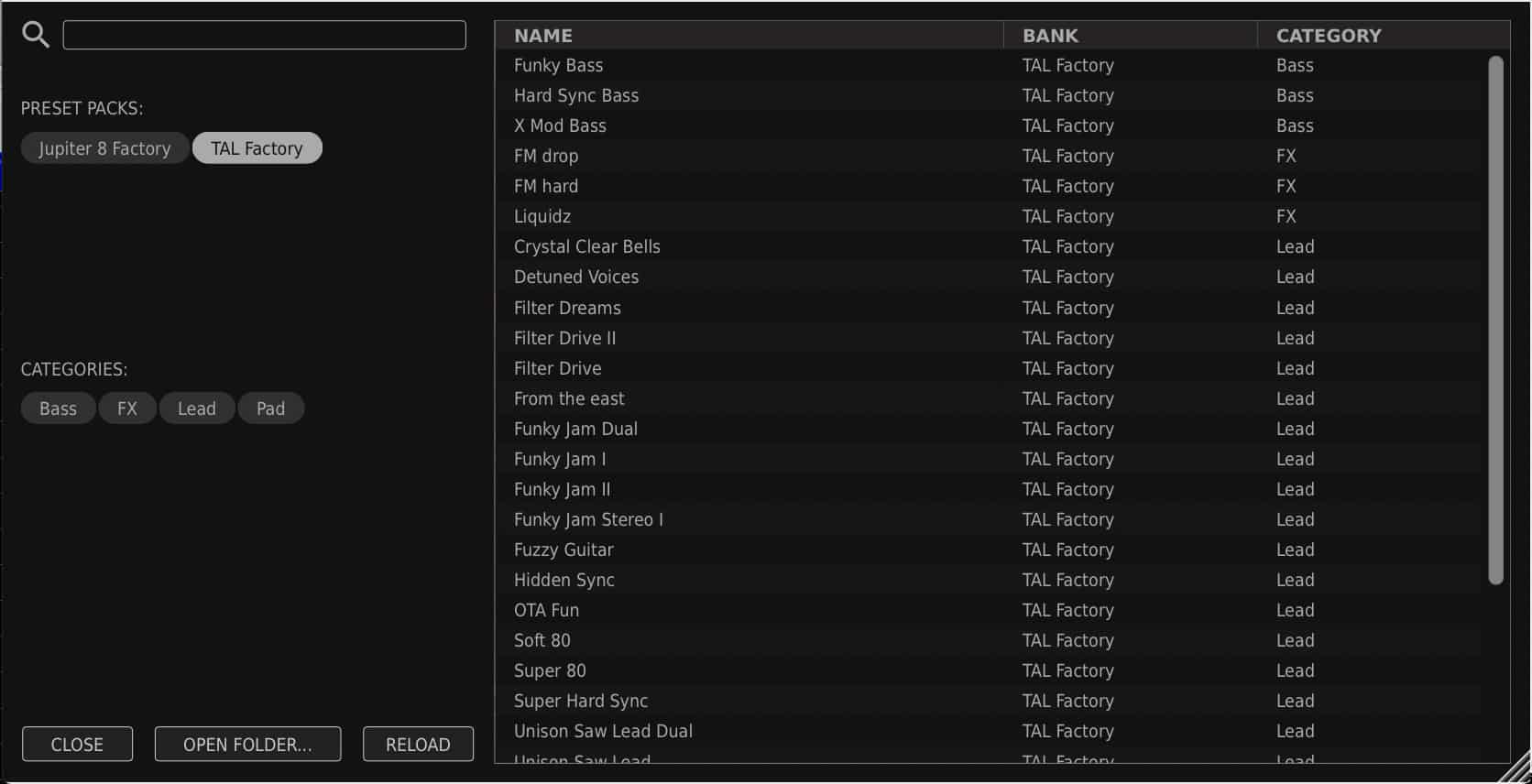Sort presets by CATEGORY column header
Viewport: 1532px width, 784px height.
[1329, 36]
